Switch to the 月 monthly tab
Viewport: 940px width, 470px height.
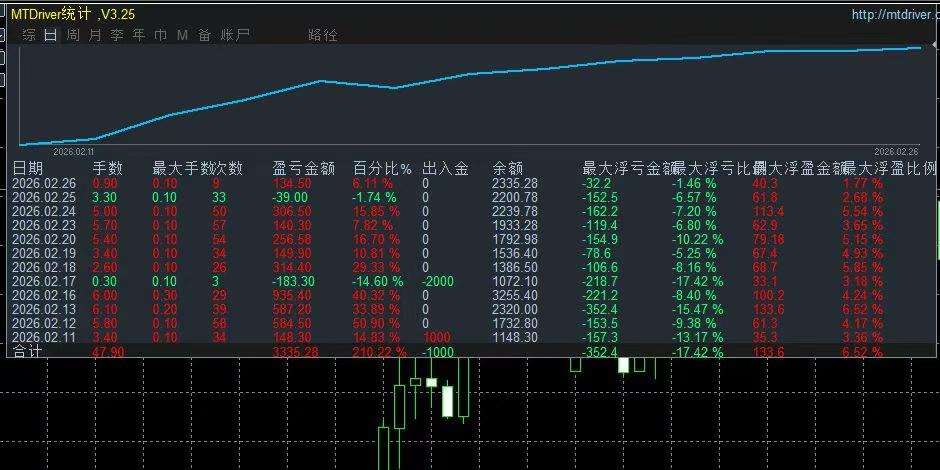[95, 35]
